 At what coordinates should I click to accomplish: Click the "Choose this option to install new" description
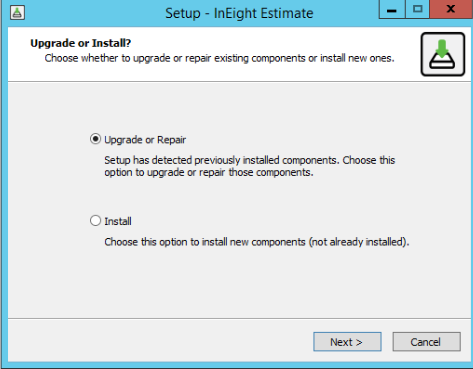click(x=257, y=242)
